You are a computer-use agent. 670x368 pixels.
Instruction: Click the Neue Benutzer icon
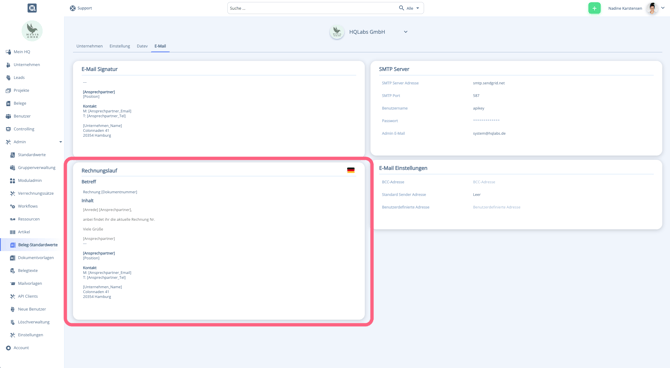pyautogui.click(x=12, y=309)
